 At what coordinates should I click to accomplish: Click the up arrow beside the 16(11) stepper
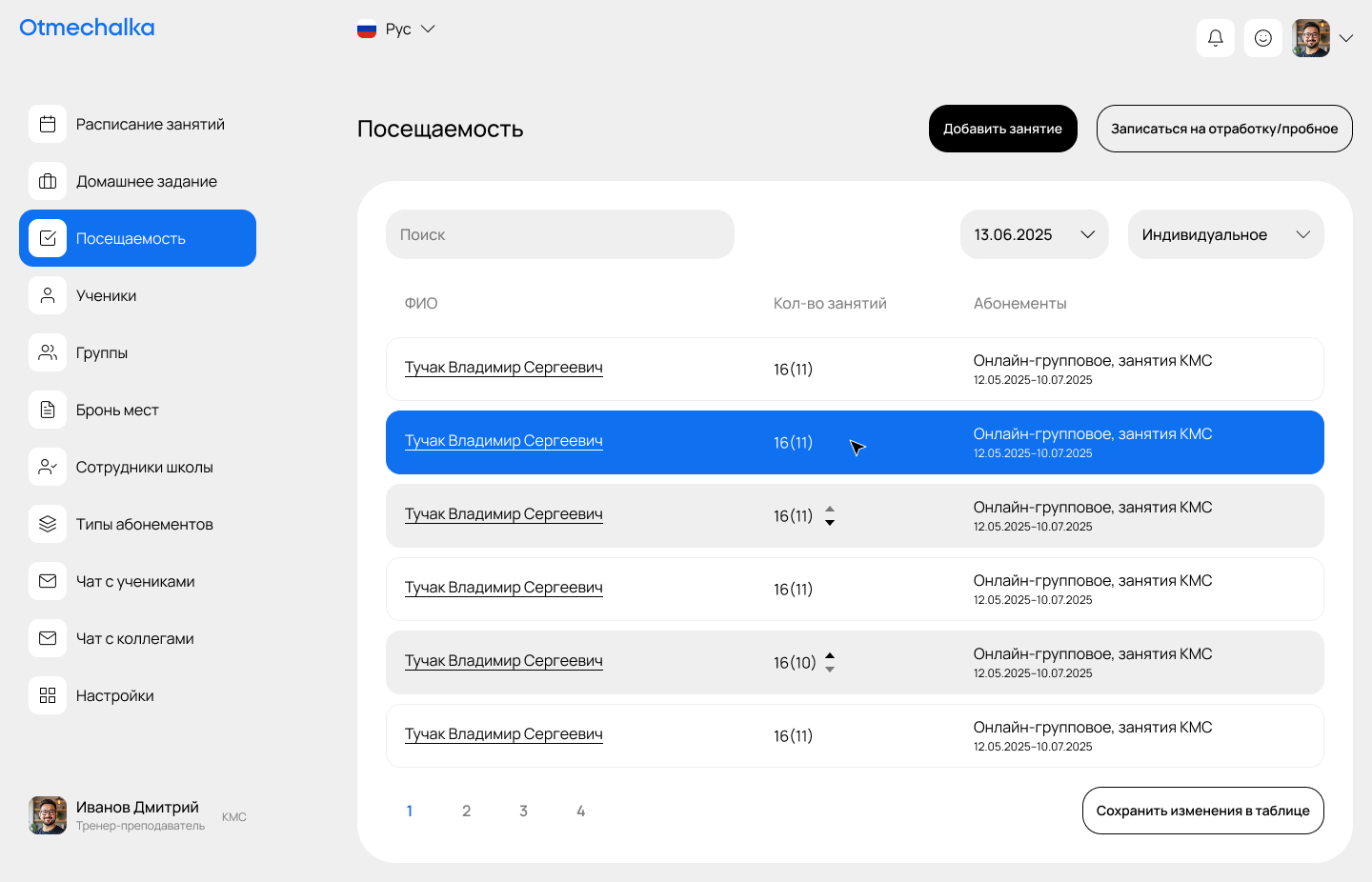pos(830,509)
